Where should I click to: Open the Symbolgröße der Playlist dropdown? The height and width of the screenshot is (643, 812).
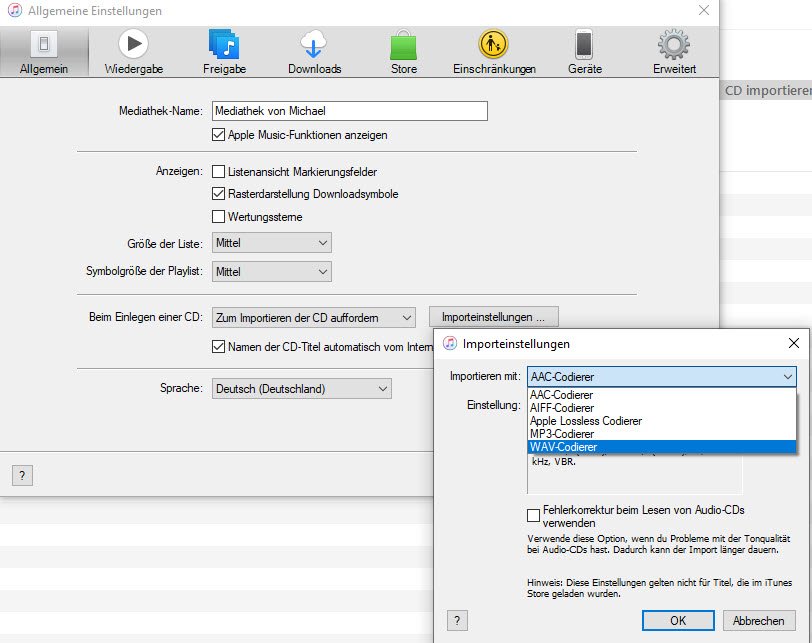click(272, 271)
